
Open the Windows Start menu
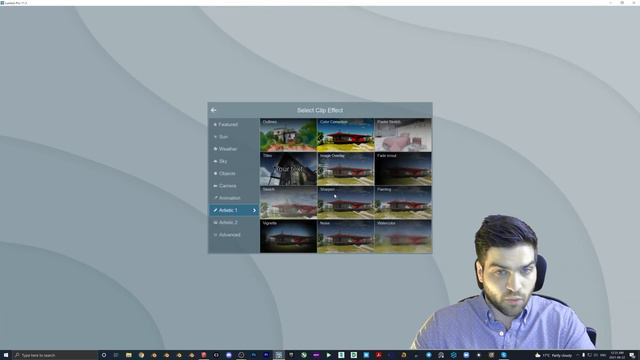(x=6, y=355)
